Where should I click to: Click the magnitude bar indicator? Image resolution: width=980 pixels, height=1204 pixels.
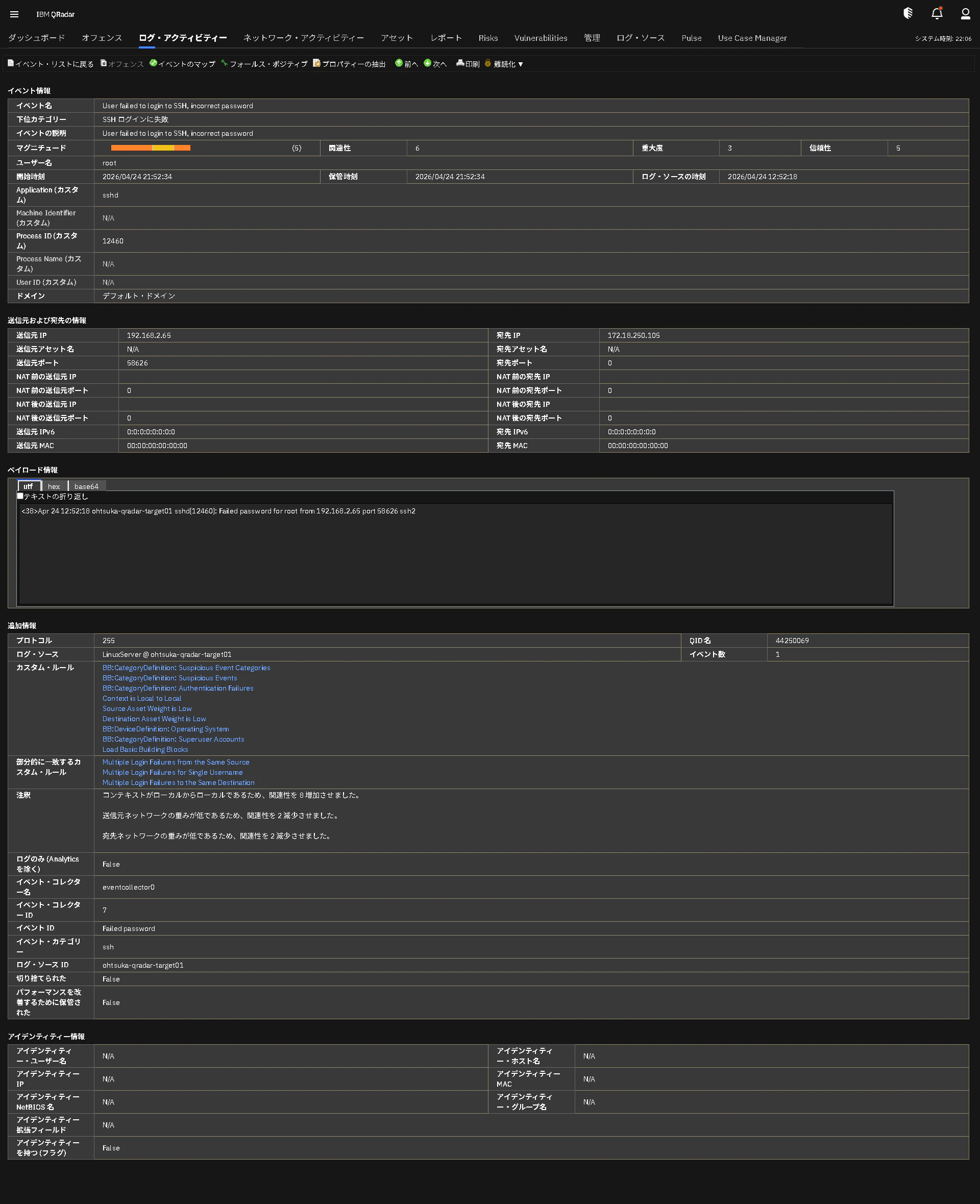[150, 148]
